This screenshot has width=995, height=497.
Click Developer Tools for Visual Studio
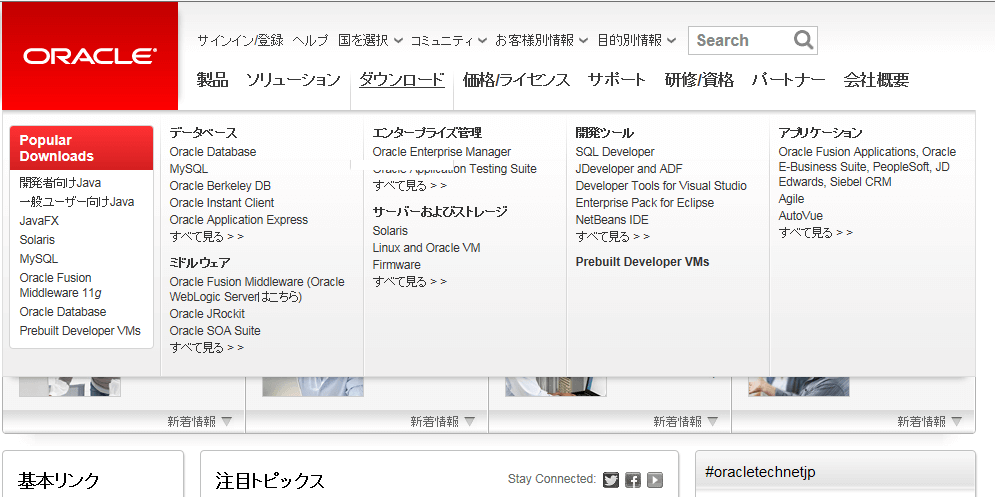coord(661,186)
